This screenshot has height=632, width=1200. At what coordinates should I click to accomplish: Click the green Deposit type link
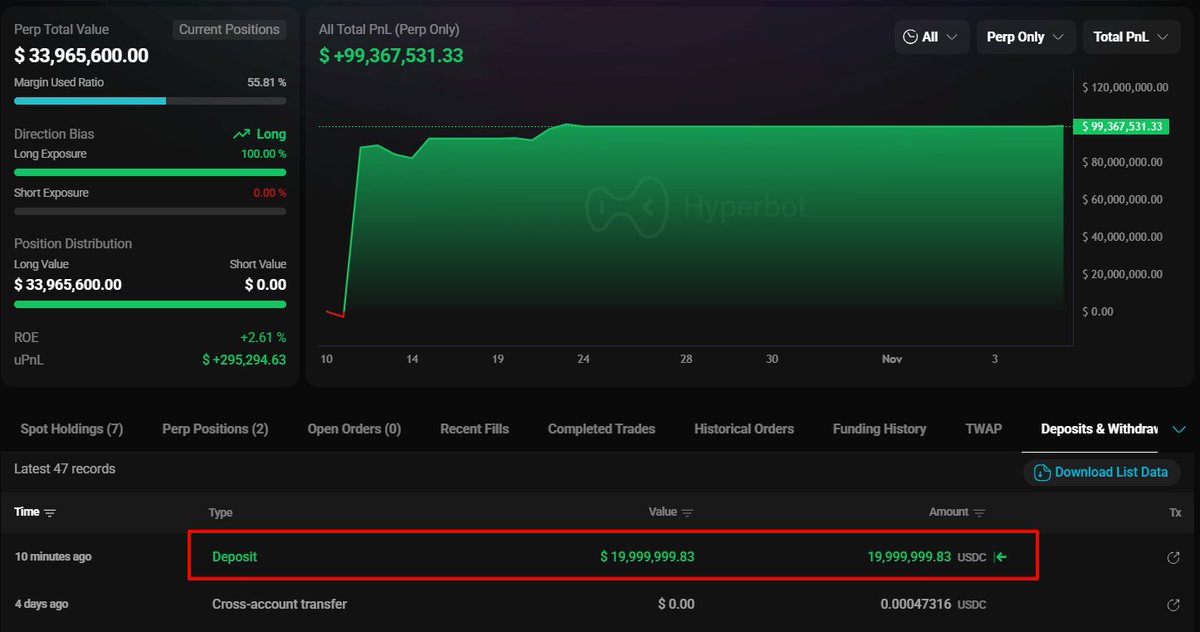pos(234,557)
